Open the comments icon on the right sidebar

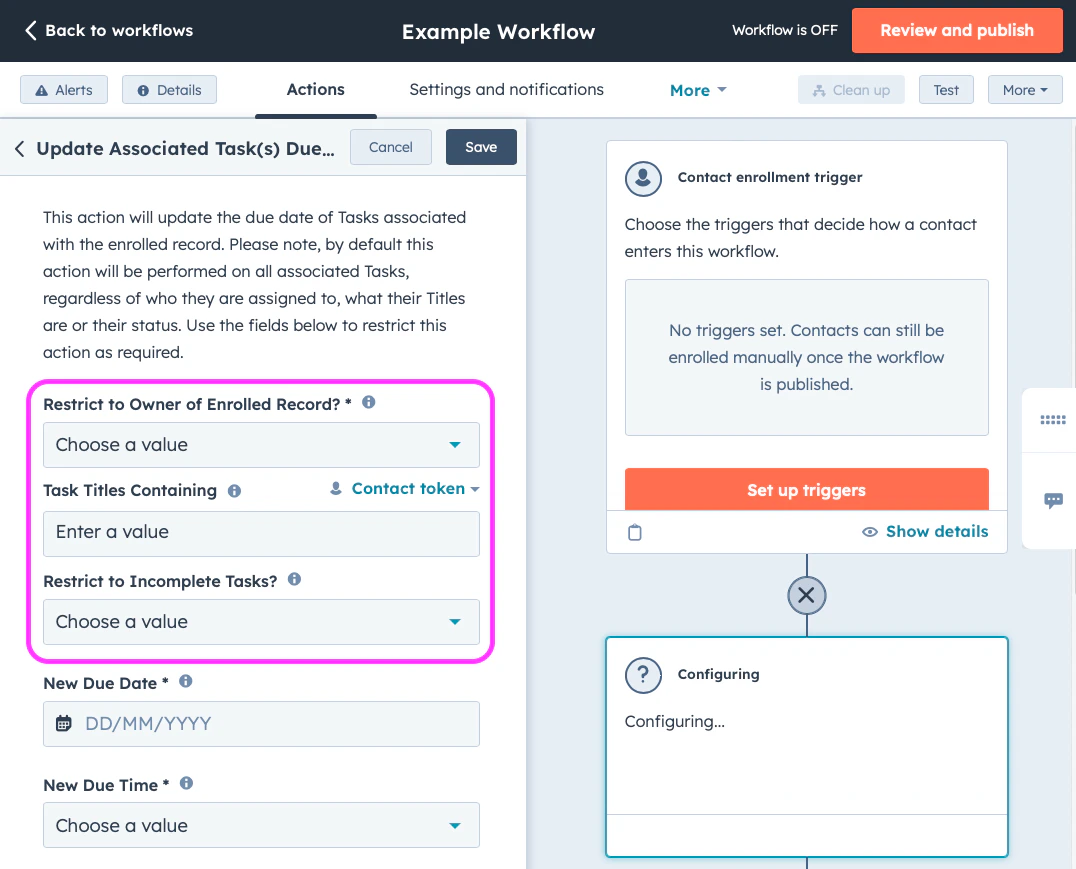1052,501
